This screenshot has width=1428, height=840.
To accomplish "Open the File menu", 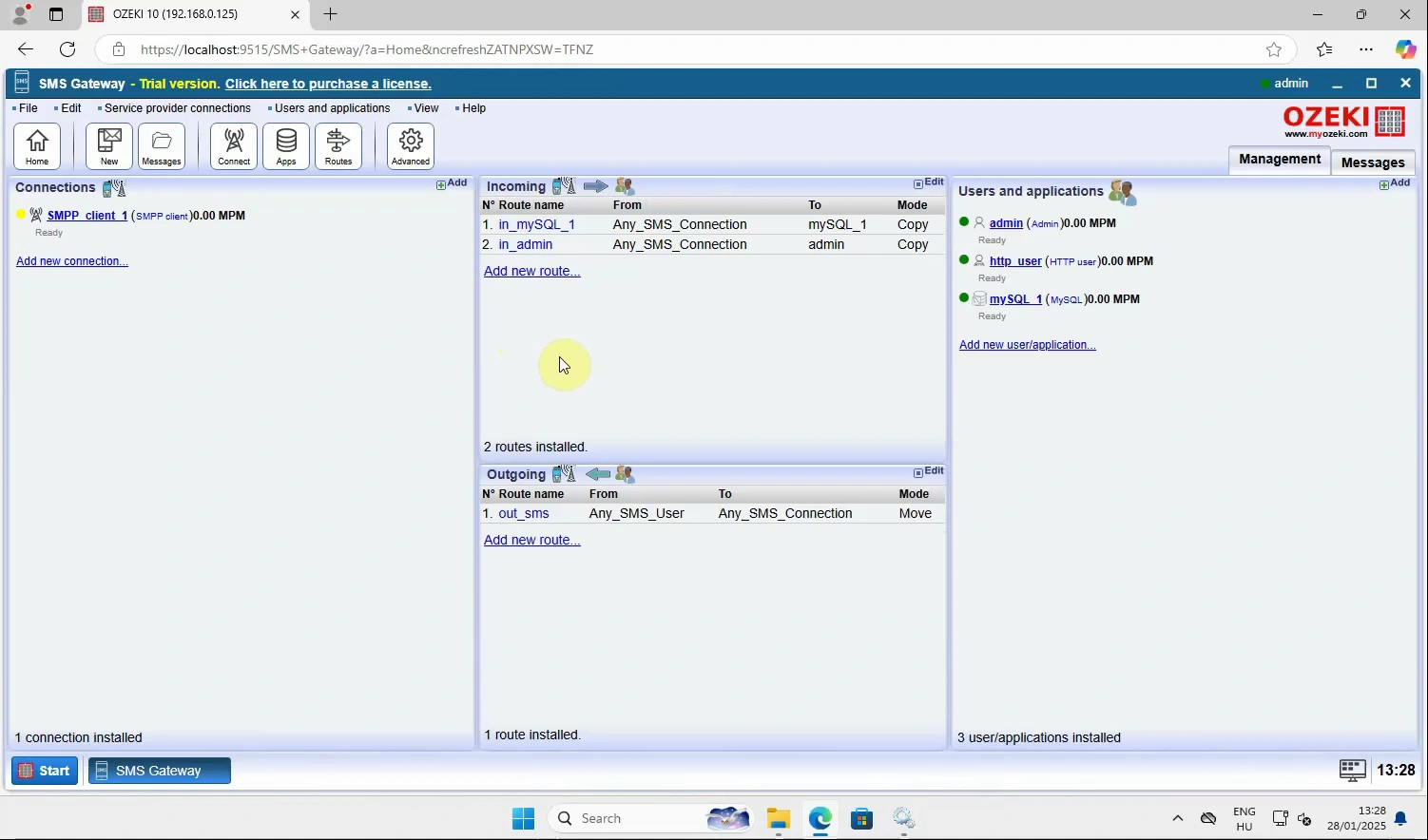I will pyautogui.click(x=29, y=108).
